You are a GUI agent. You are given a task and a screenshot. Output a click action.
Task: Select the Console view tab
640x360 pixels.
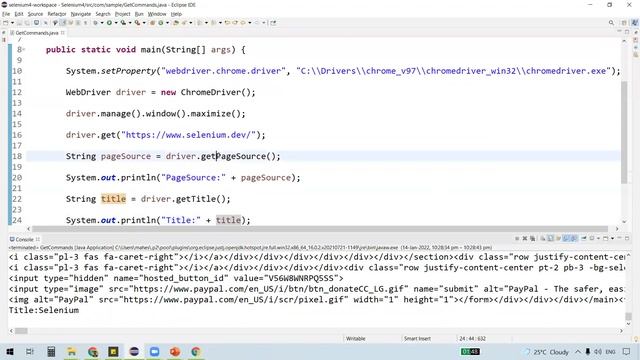click(x=24, y=239)
